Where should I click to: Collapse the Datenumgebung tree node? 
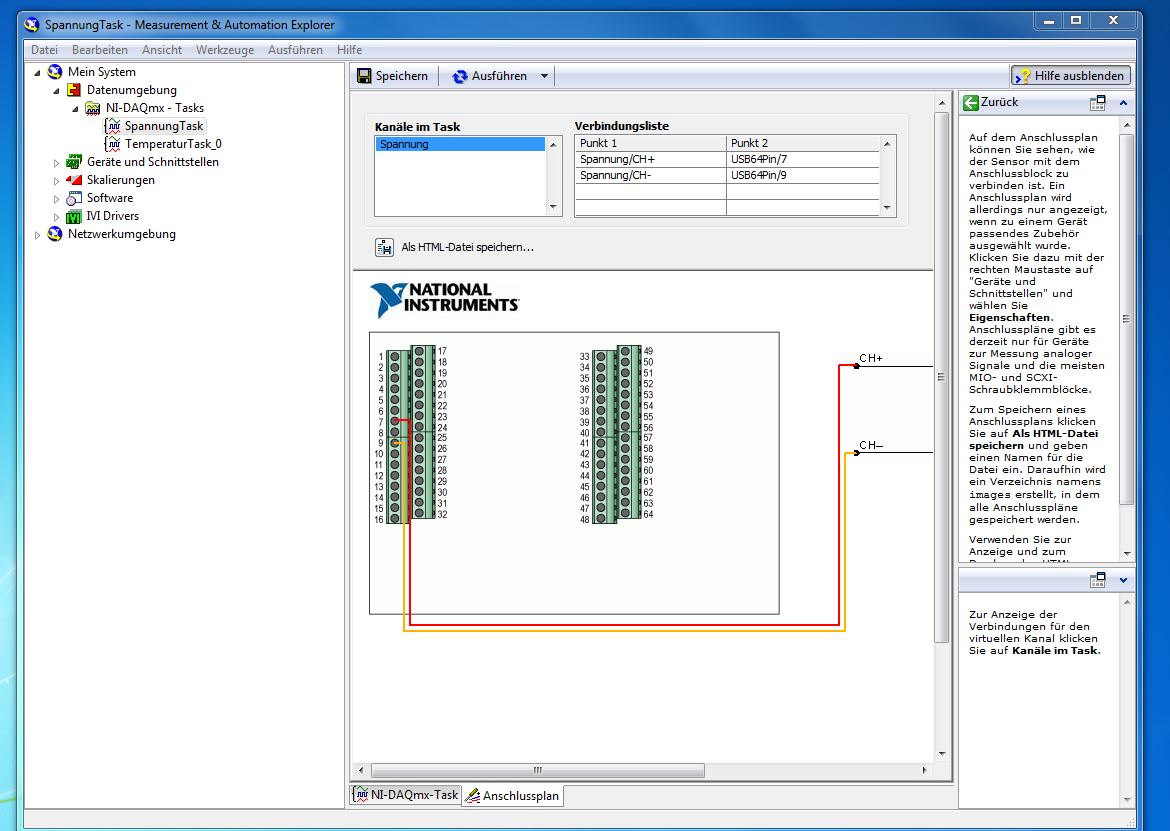pyautogui.click(x=57, y=90)
